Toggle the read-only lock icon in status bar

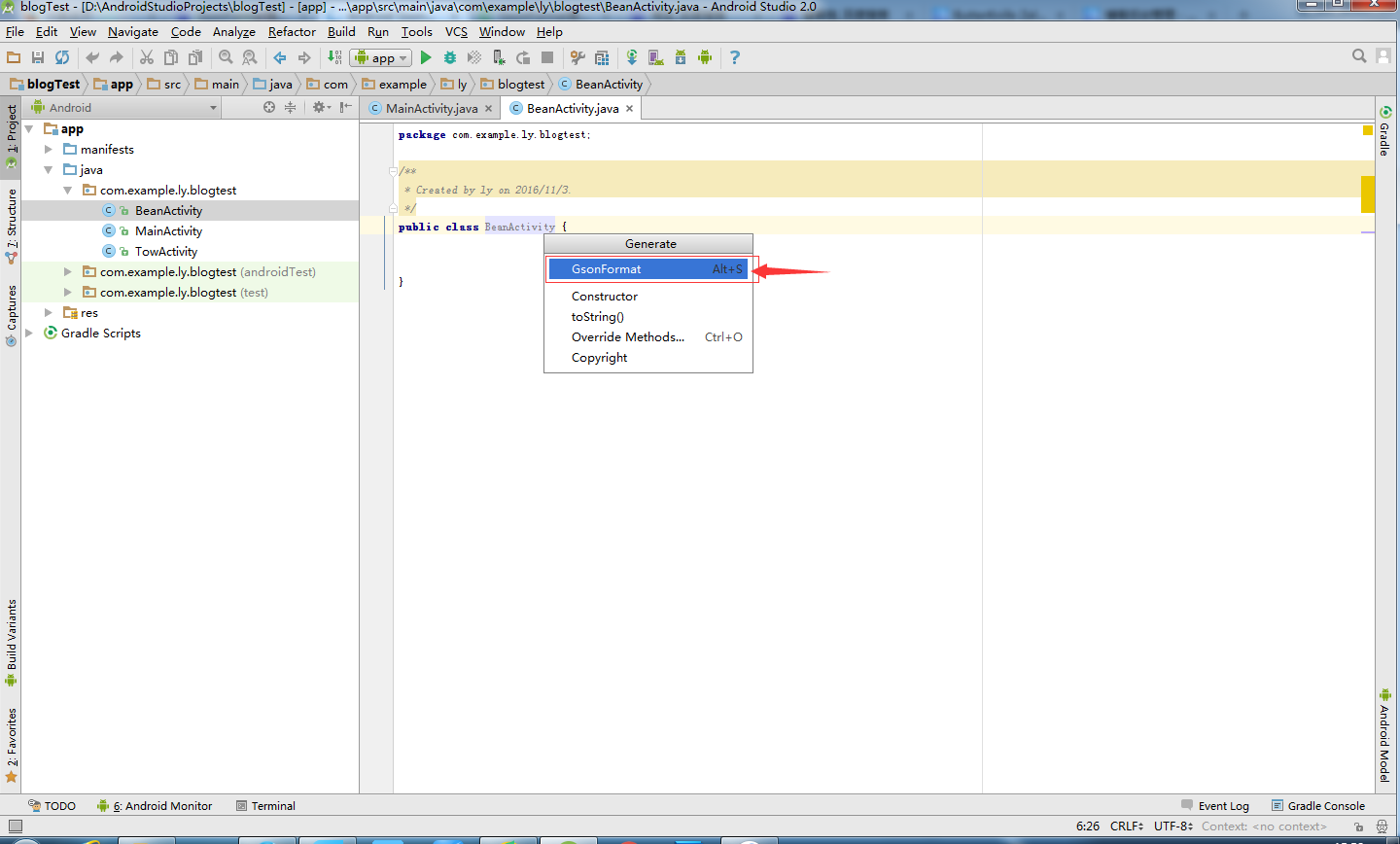(1358, 826)
